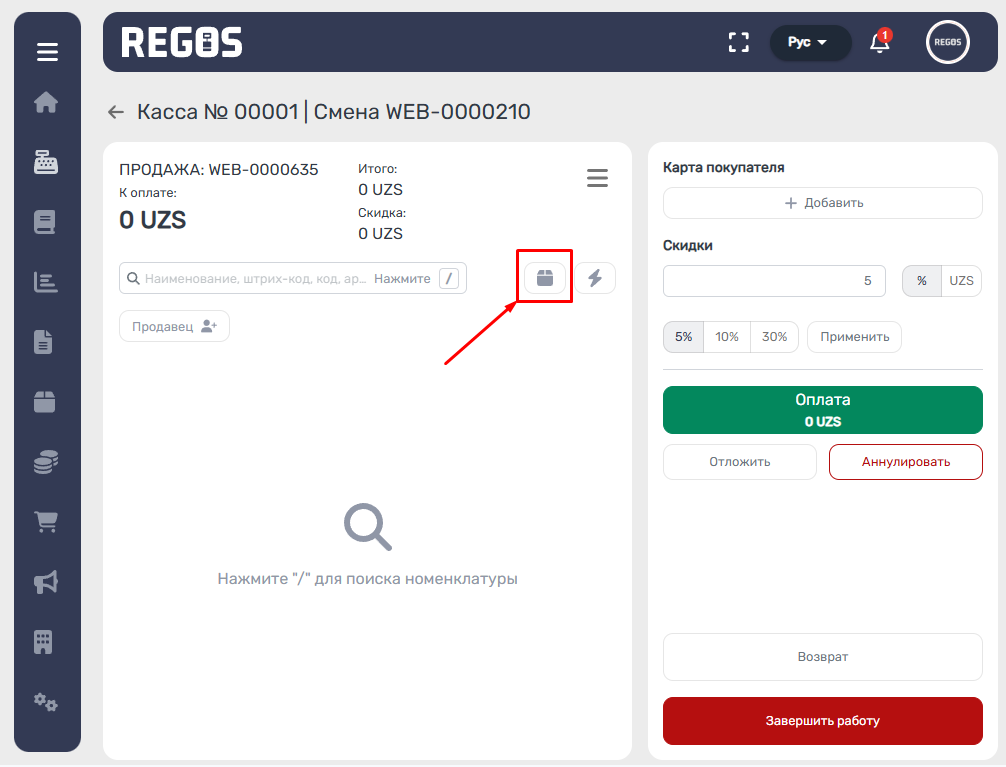Toggle fullscreen mode icon in header

tap(738, 42)
